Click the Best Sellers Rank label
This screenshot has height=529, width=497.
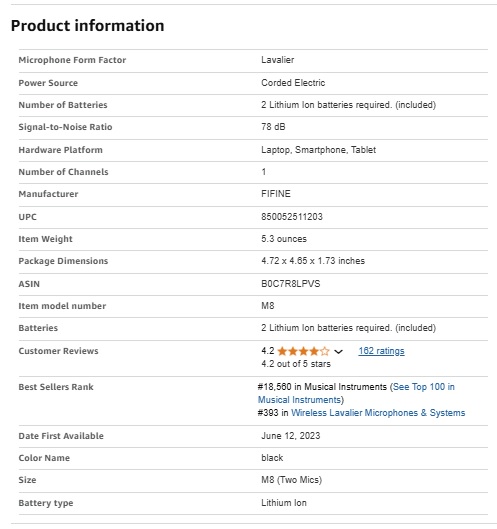click(56, 387)
